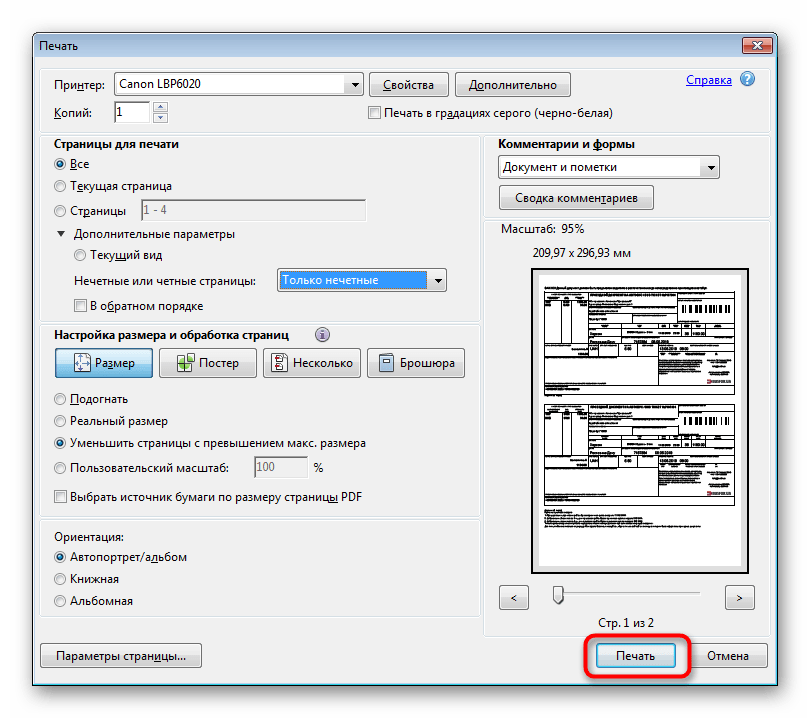Open the printer selection dropdown
This screenshot has height=718, width=810.
(356, 84)
